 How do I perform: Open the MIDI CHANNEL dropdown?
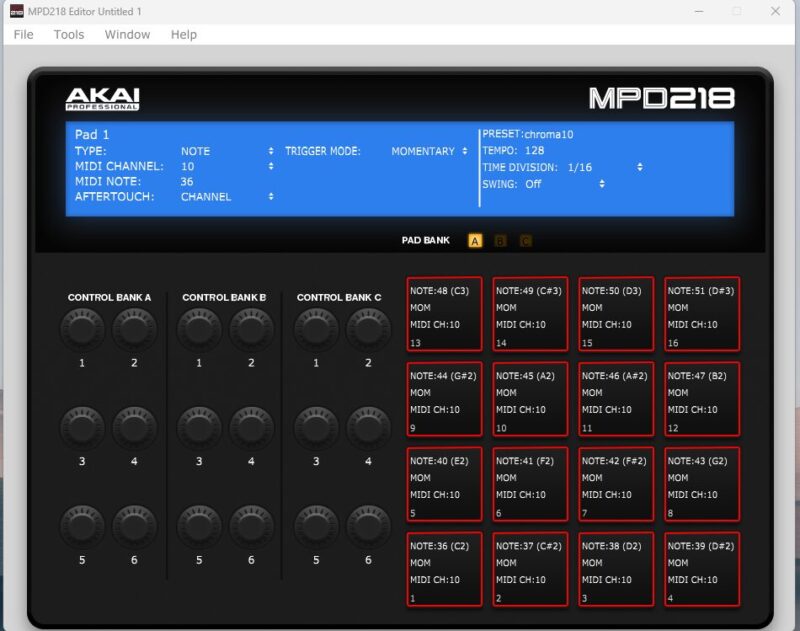pos(227,167)
